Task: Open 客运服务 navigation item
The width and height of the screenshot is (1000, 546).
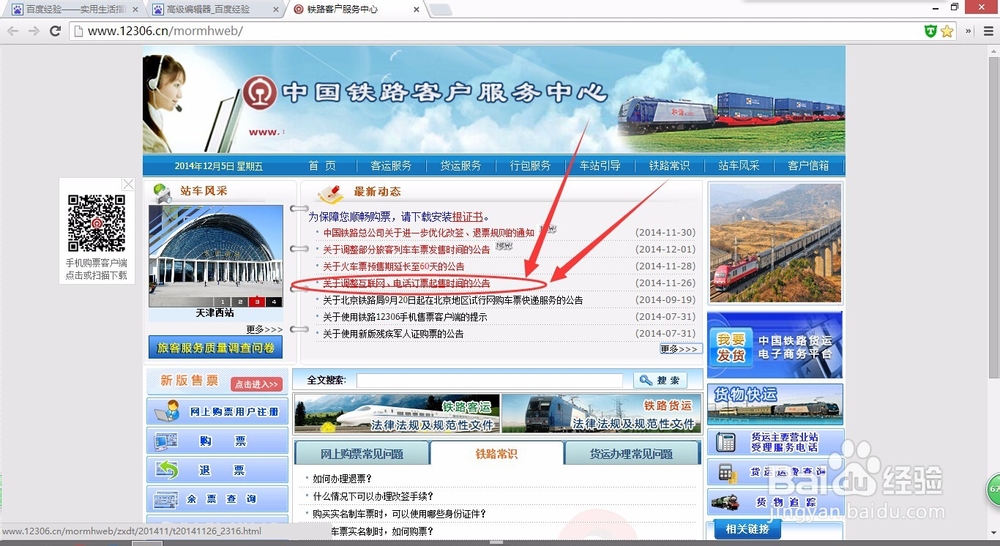Action: pos(391,166)
